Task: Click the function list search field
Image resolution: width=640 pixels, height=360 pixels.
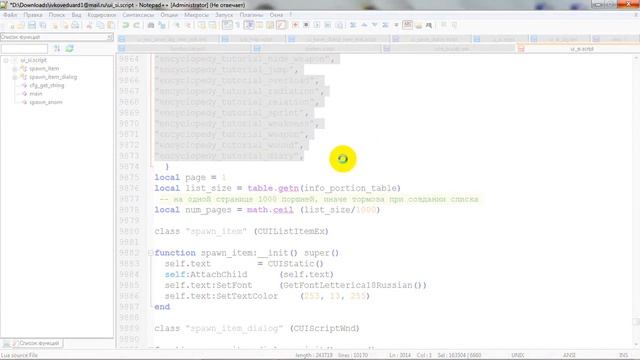Action: (24, 49)
